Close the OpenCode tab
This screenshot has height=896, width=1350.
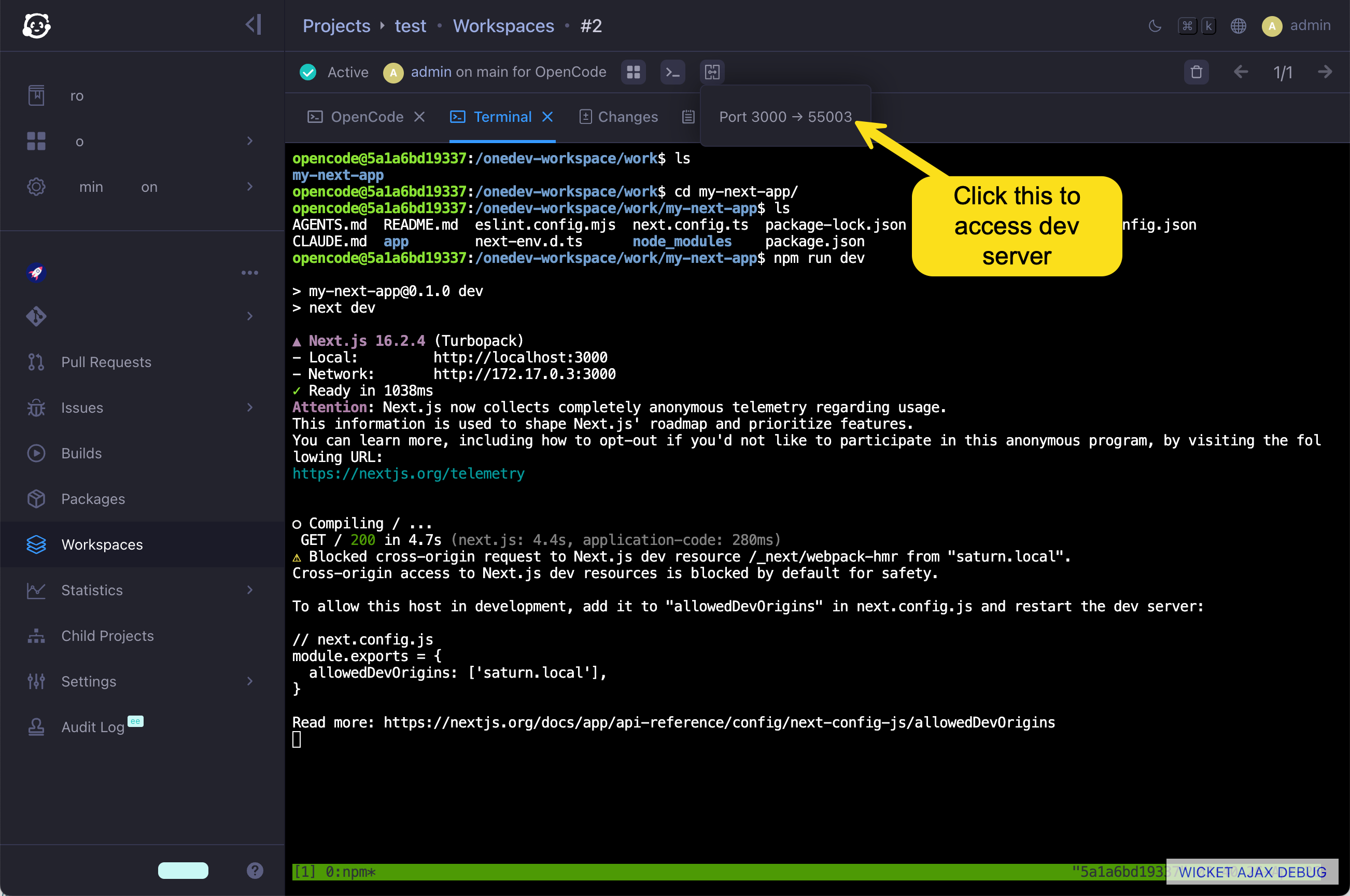[419, 117]
